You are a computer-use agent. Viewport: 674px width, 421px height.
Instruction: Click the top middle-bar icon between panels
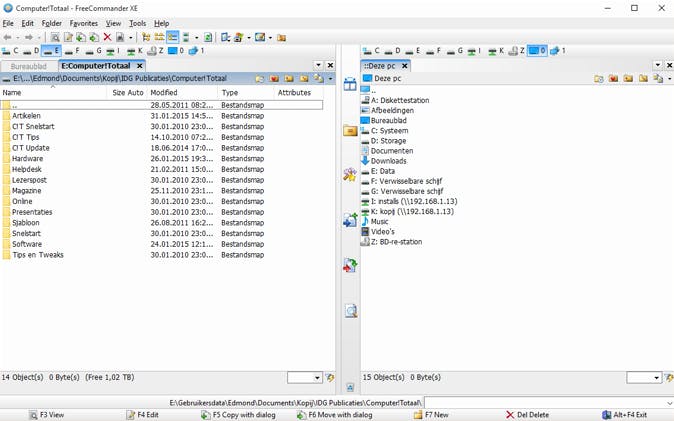pyautogui.click(x=350, y=84)
